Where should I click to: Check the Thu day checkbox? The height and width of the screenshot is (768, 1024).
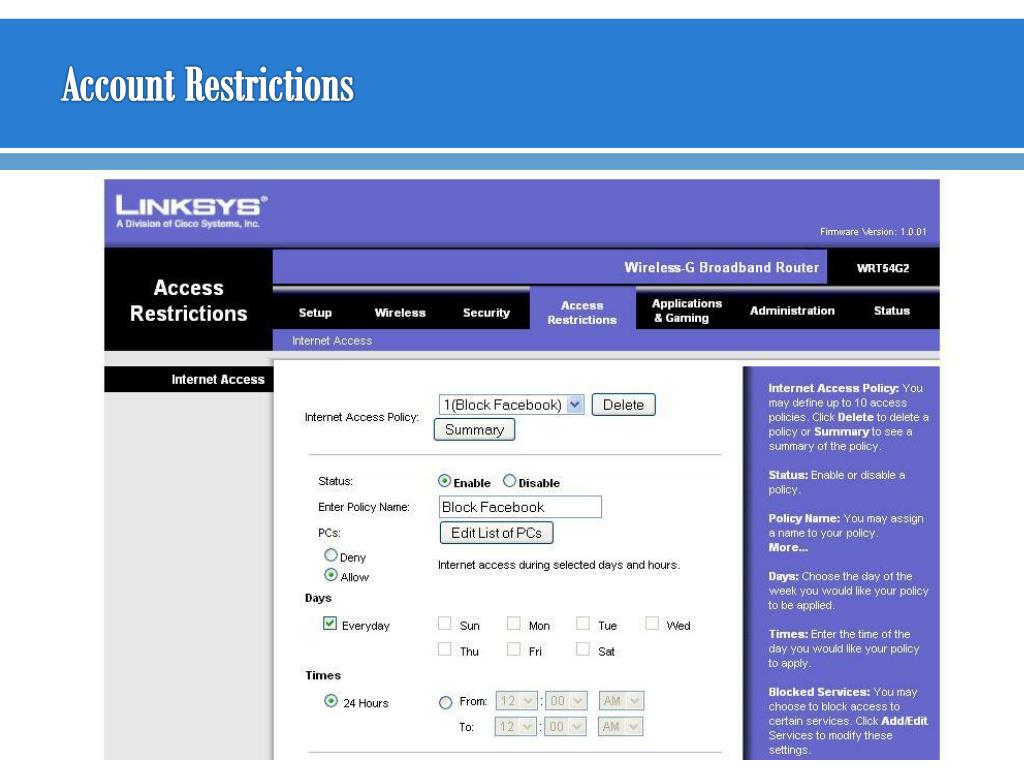445,649
